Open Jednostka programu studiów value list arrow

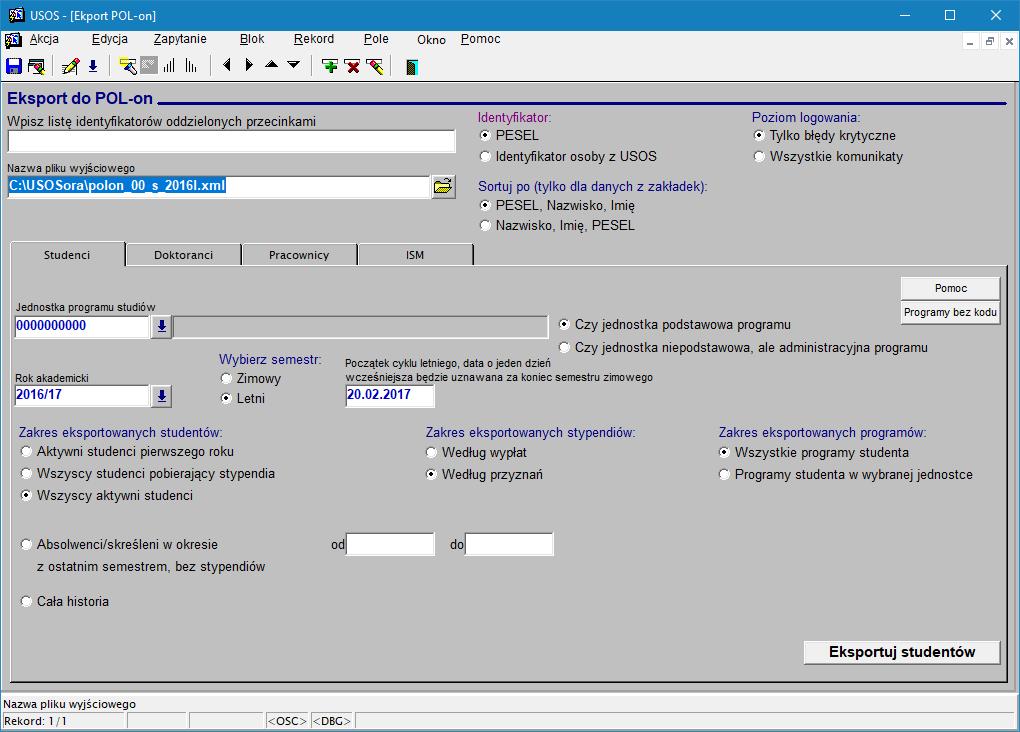click(161, 327)
